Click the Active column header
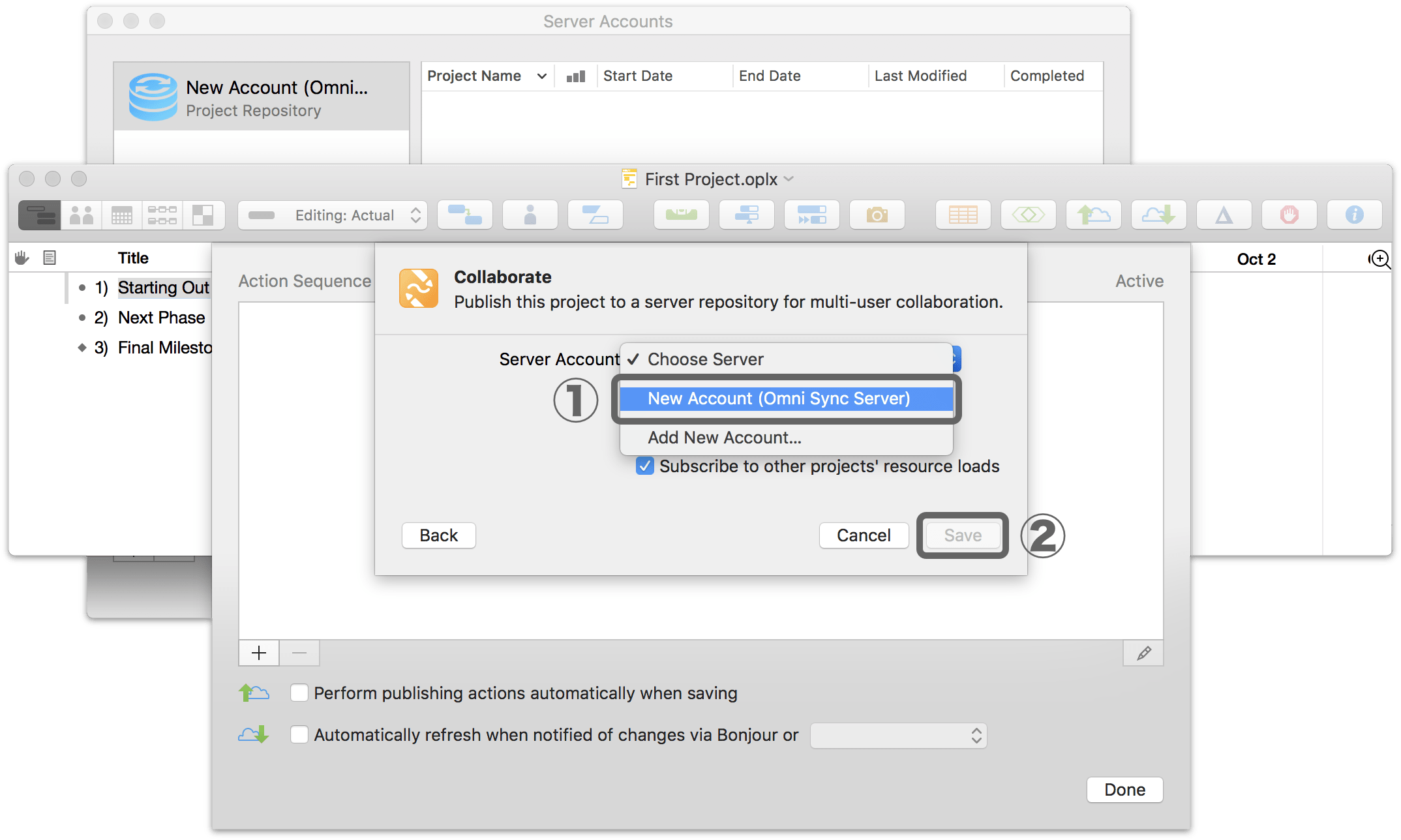 point(1139,281)
